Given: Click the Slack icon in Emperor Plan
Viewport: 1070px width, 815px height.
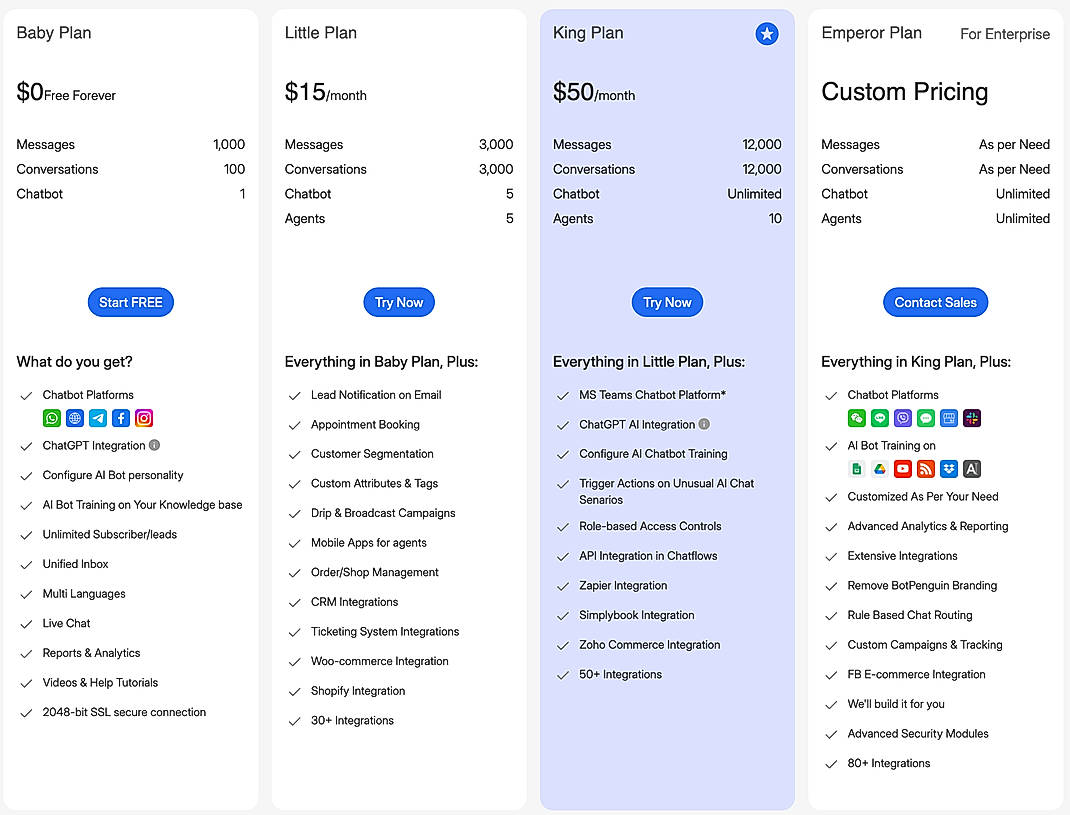Looking at the screenshot, I should point(972,419).
